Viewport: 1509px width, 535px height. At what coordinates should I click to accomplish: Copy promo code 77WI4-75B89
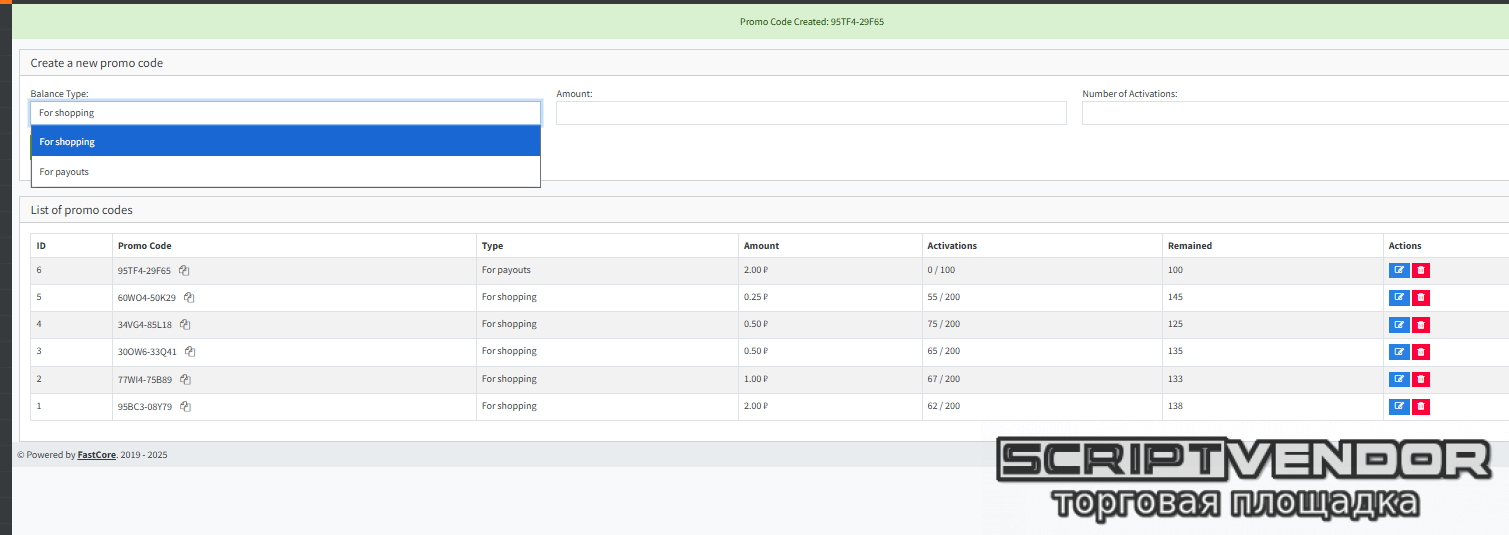185,380
